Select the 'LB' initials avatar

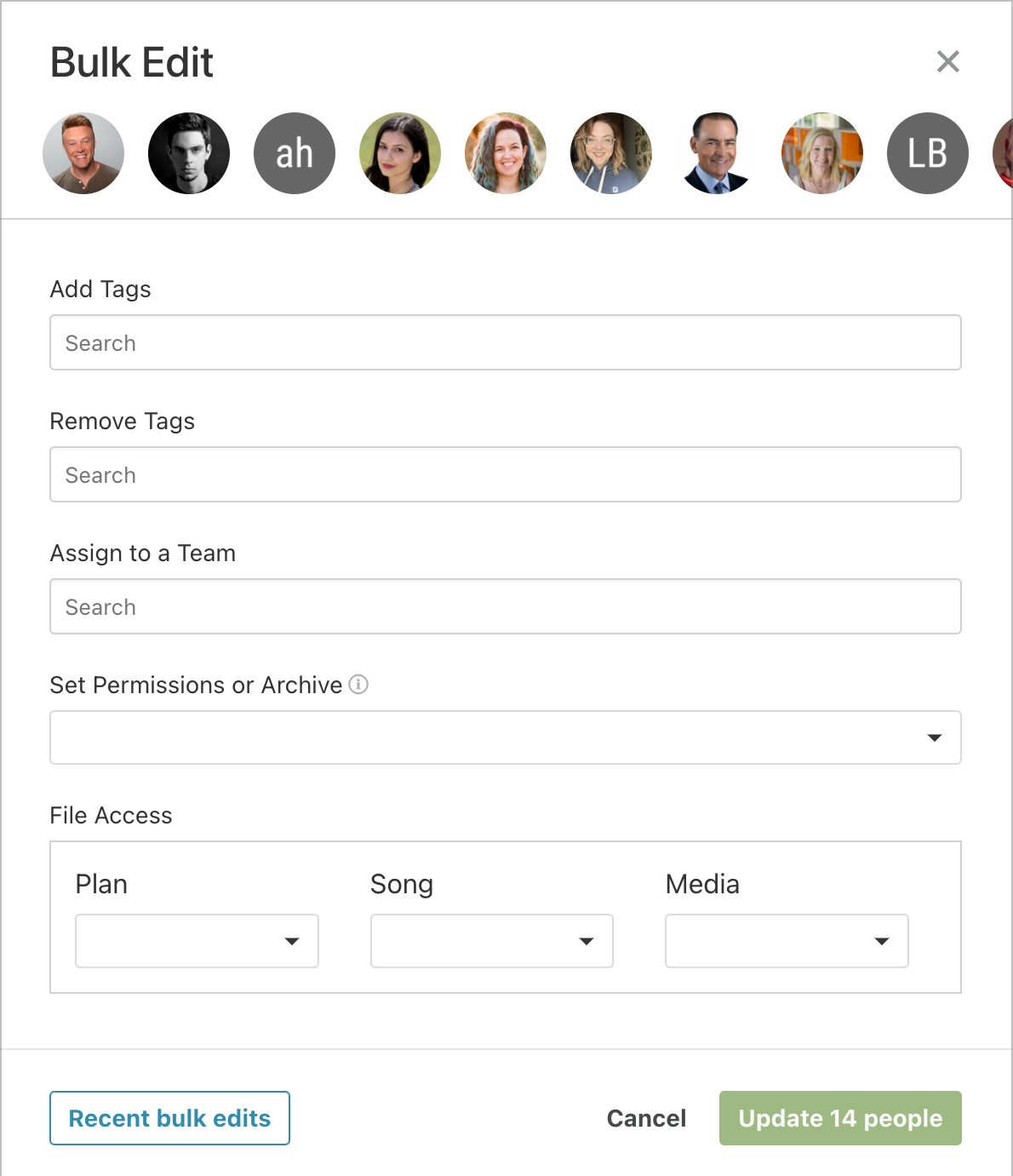928,153
